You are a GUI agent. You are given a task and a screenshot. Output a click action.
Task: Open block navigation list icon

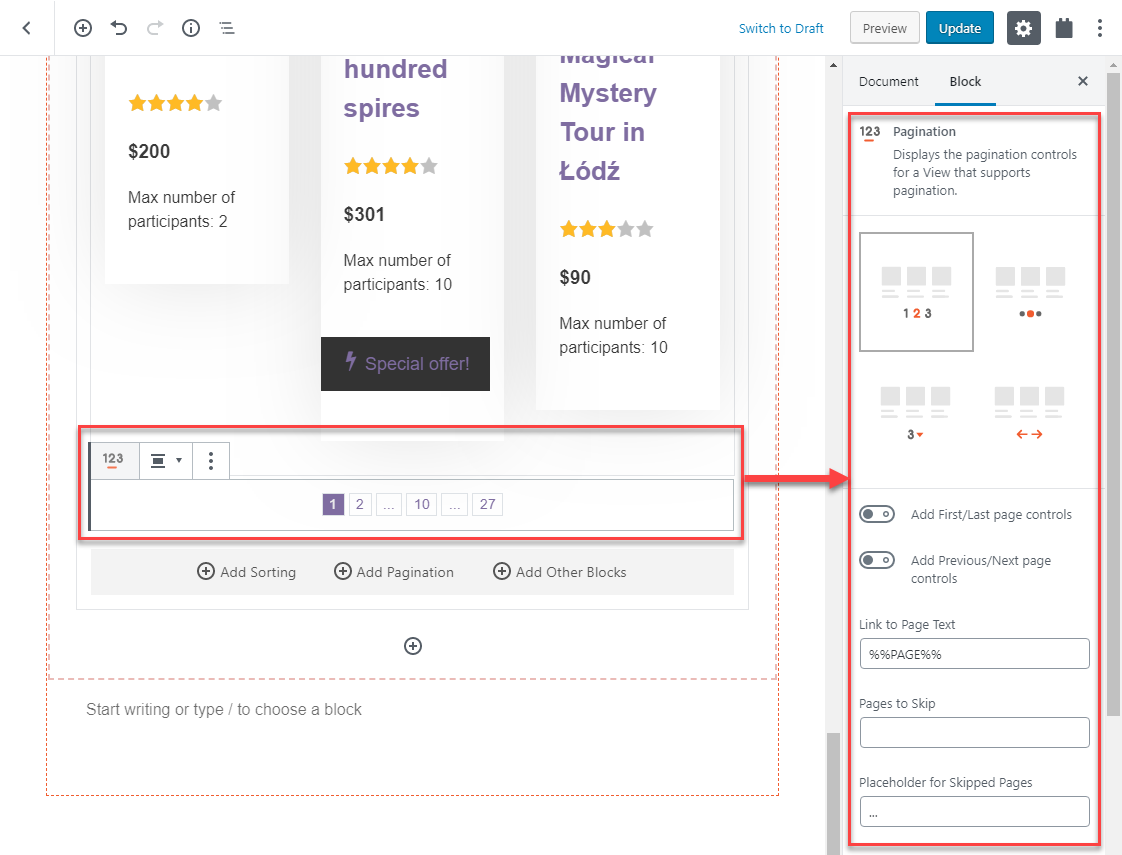[x=227, y=28]
